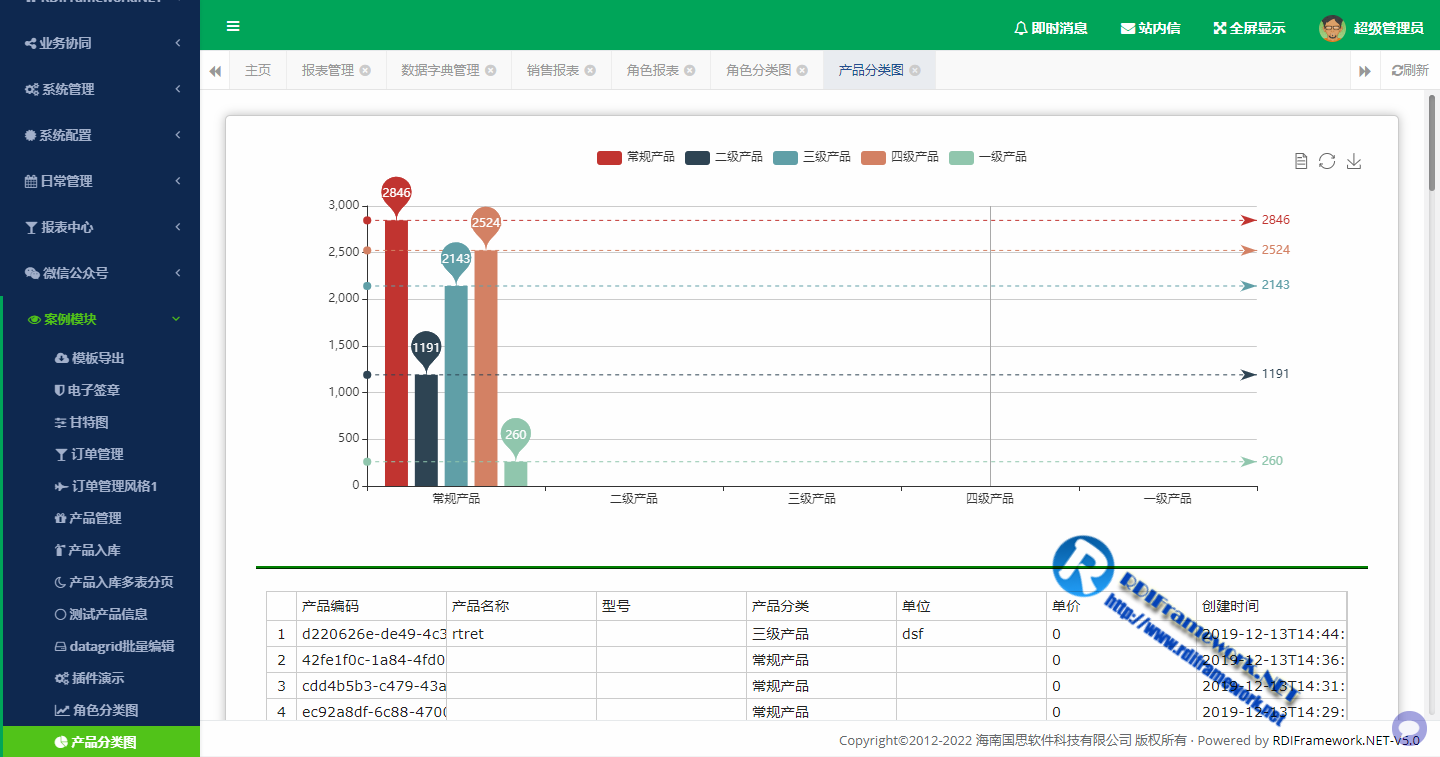
Task: Save chart as image download icon
Action: [x=1354, y=161]
